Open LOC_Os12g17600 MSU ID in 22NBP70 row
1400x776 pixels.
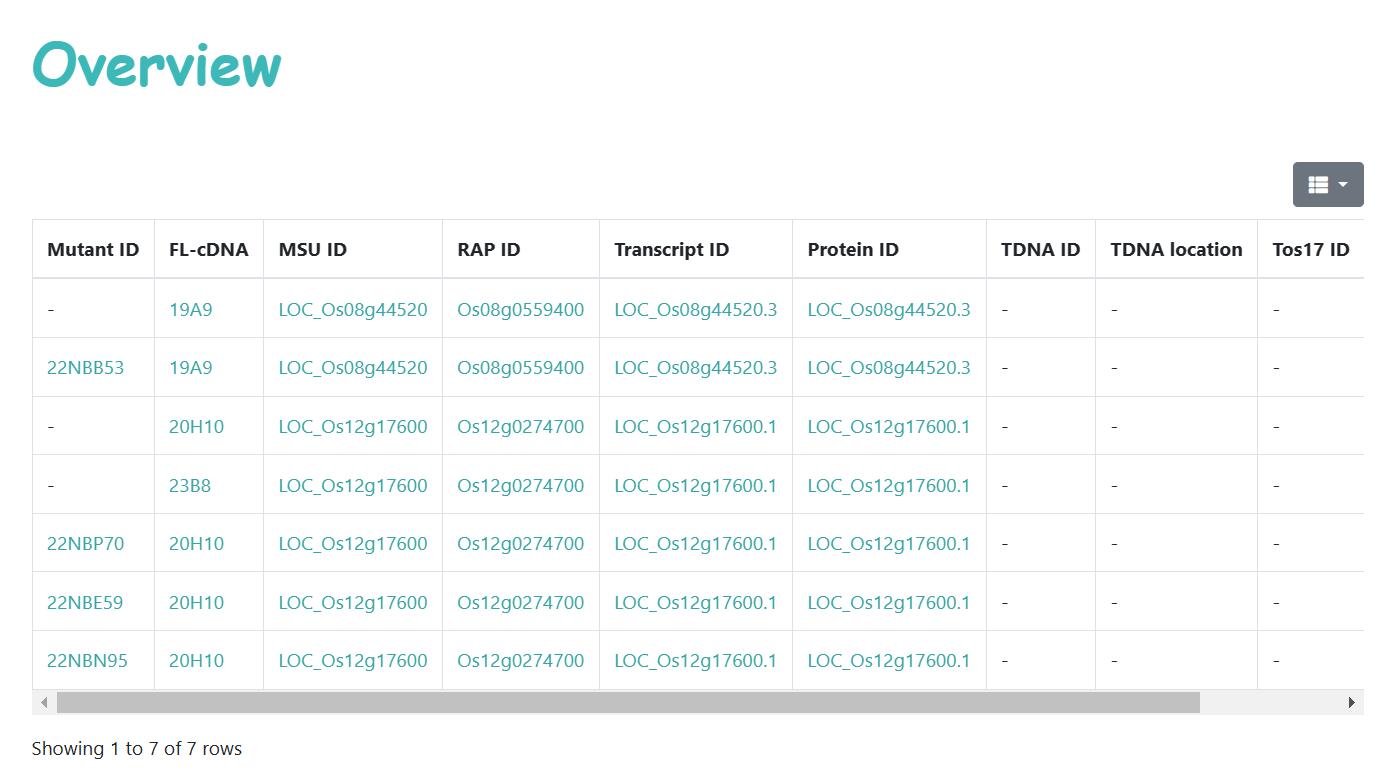click(x=353, y=544)
